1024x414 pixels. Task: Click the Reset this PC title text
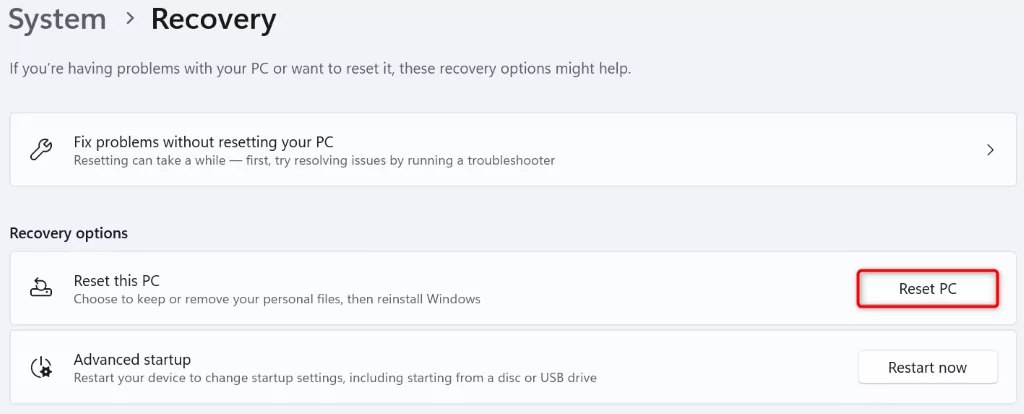(x=116, y=281)
